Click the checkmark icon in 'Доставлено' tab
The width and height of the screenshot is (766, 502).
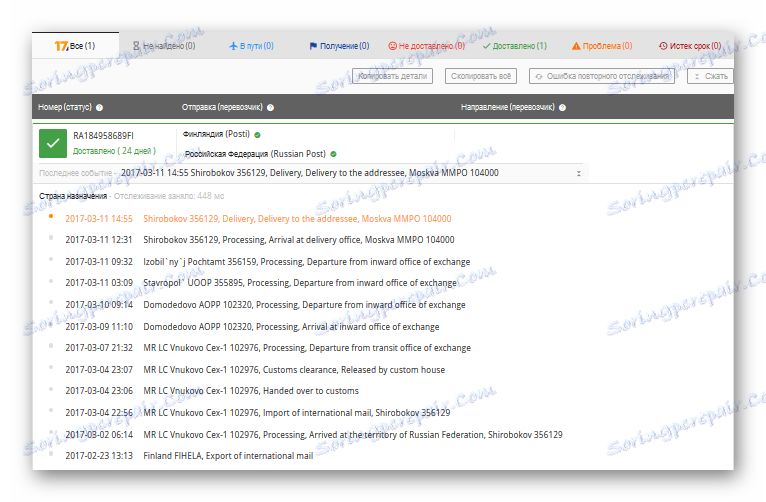[486, 46]
